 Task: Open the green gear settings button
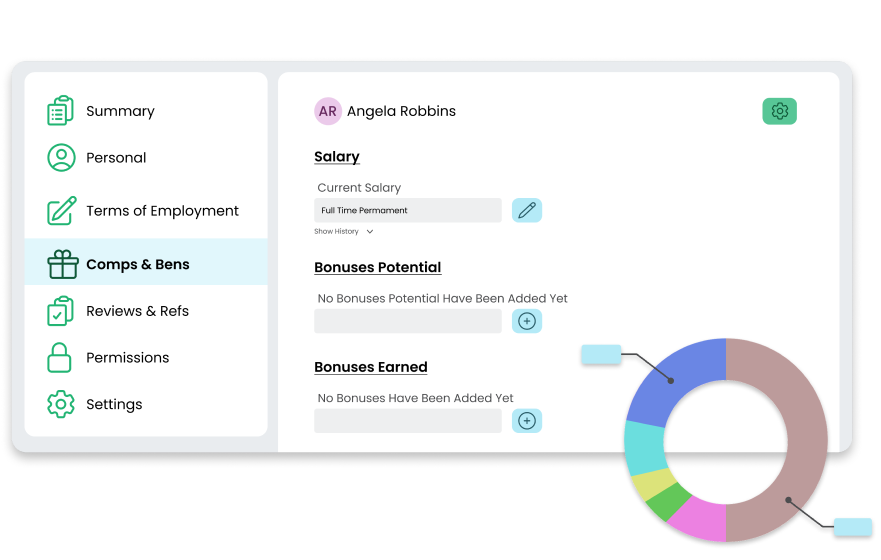click(779, 111)
